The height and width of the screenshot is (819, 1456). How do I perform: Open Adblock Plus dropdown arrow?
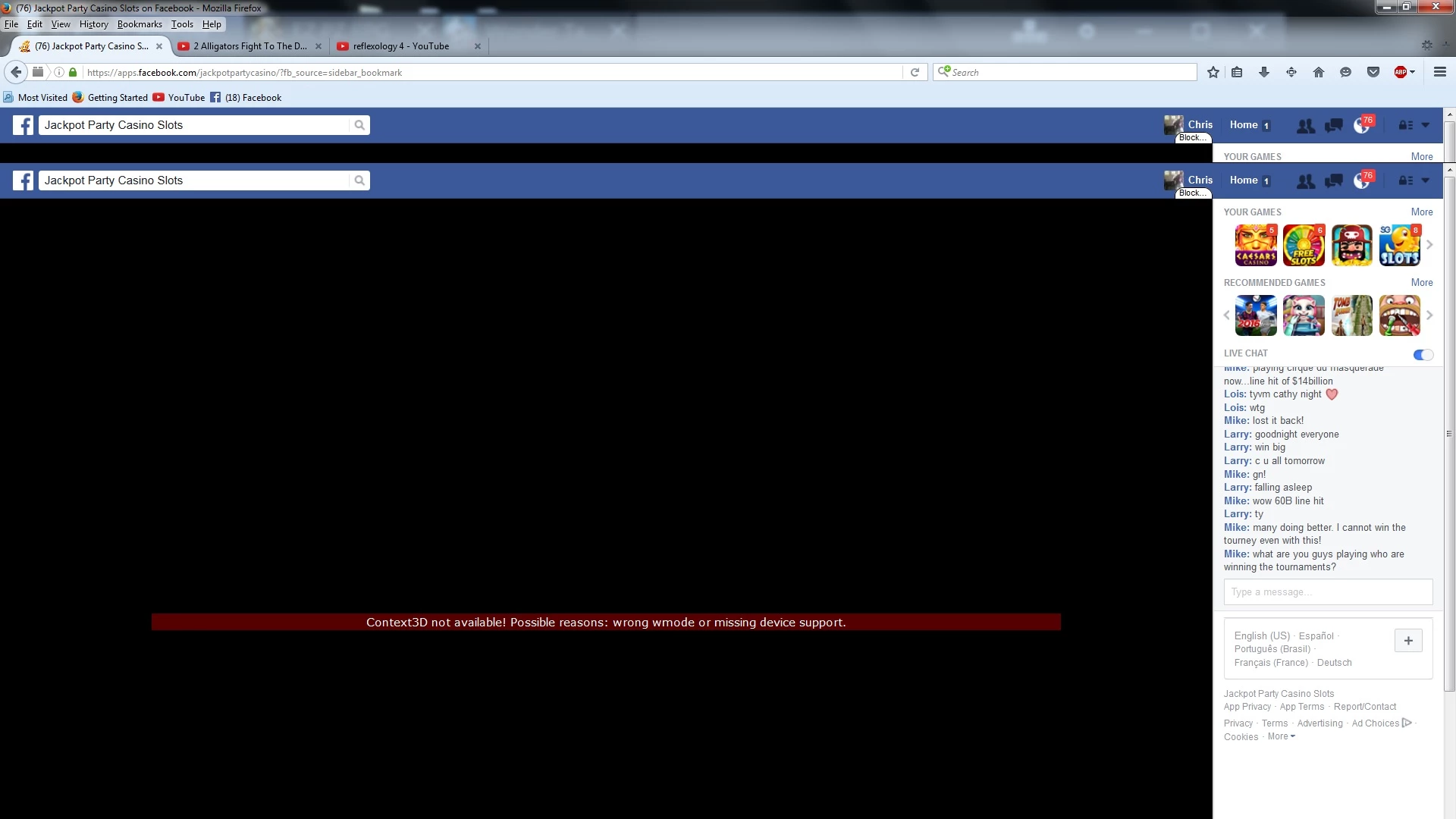(1412, 72)
